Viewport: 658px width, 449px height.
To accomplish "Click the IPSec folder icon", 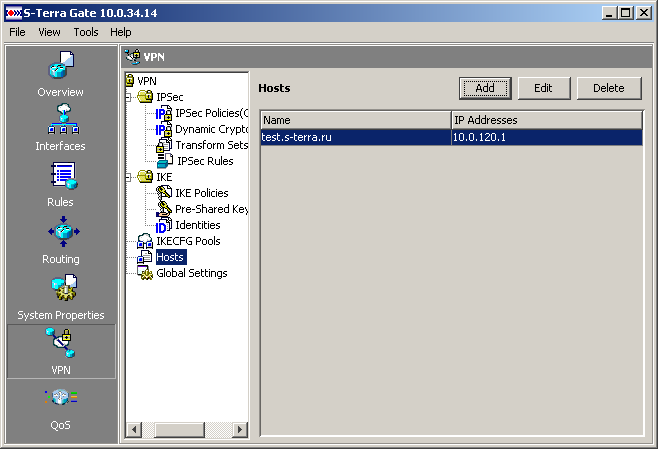I will 145,97.
